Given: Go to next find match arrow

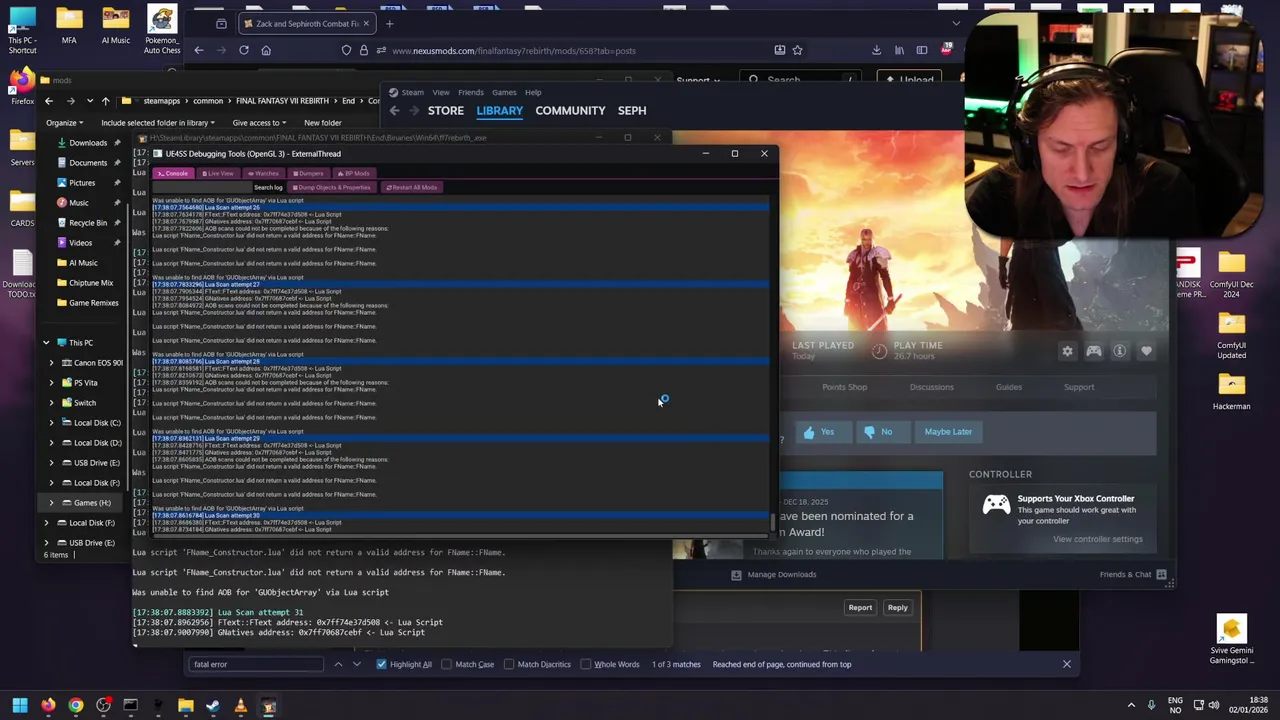Looking at the screenshot, I should click(357, 664).
